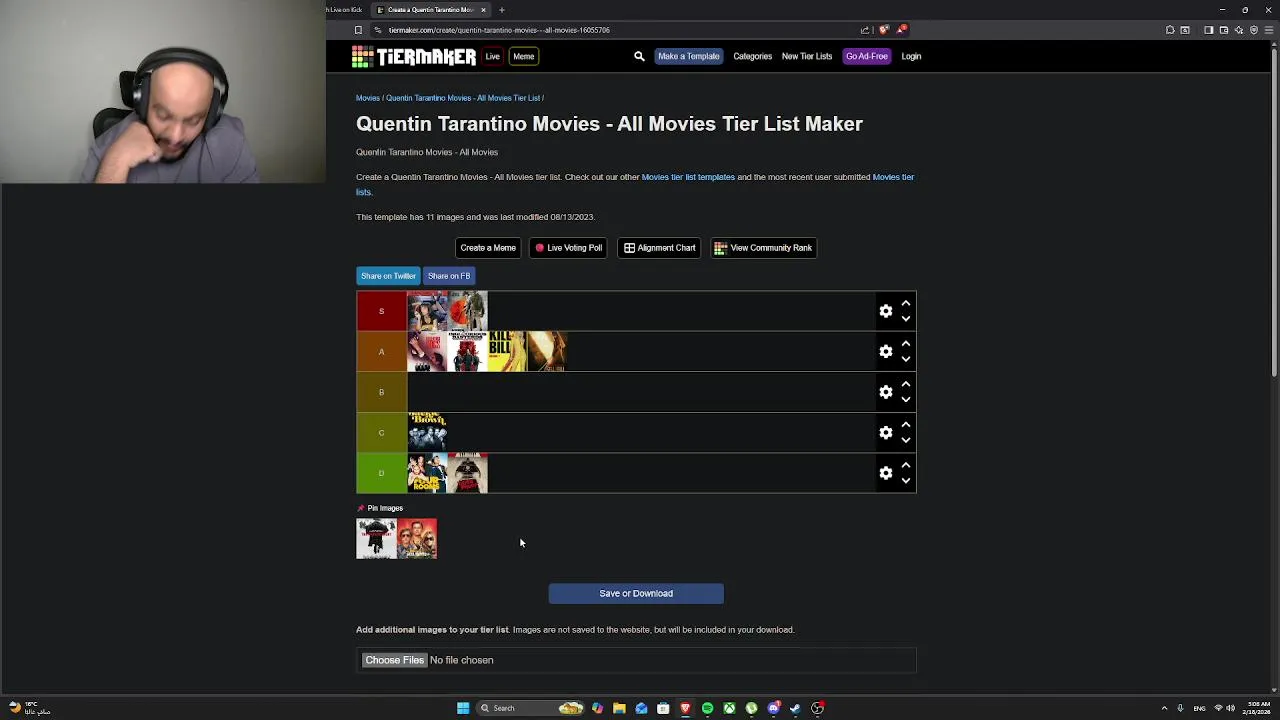
Task: Move D tier row up with arrow
Action: click(906, 465)
